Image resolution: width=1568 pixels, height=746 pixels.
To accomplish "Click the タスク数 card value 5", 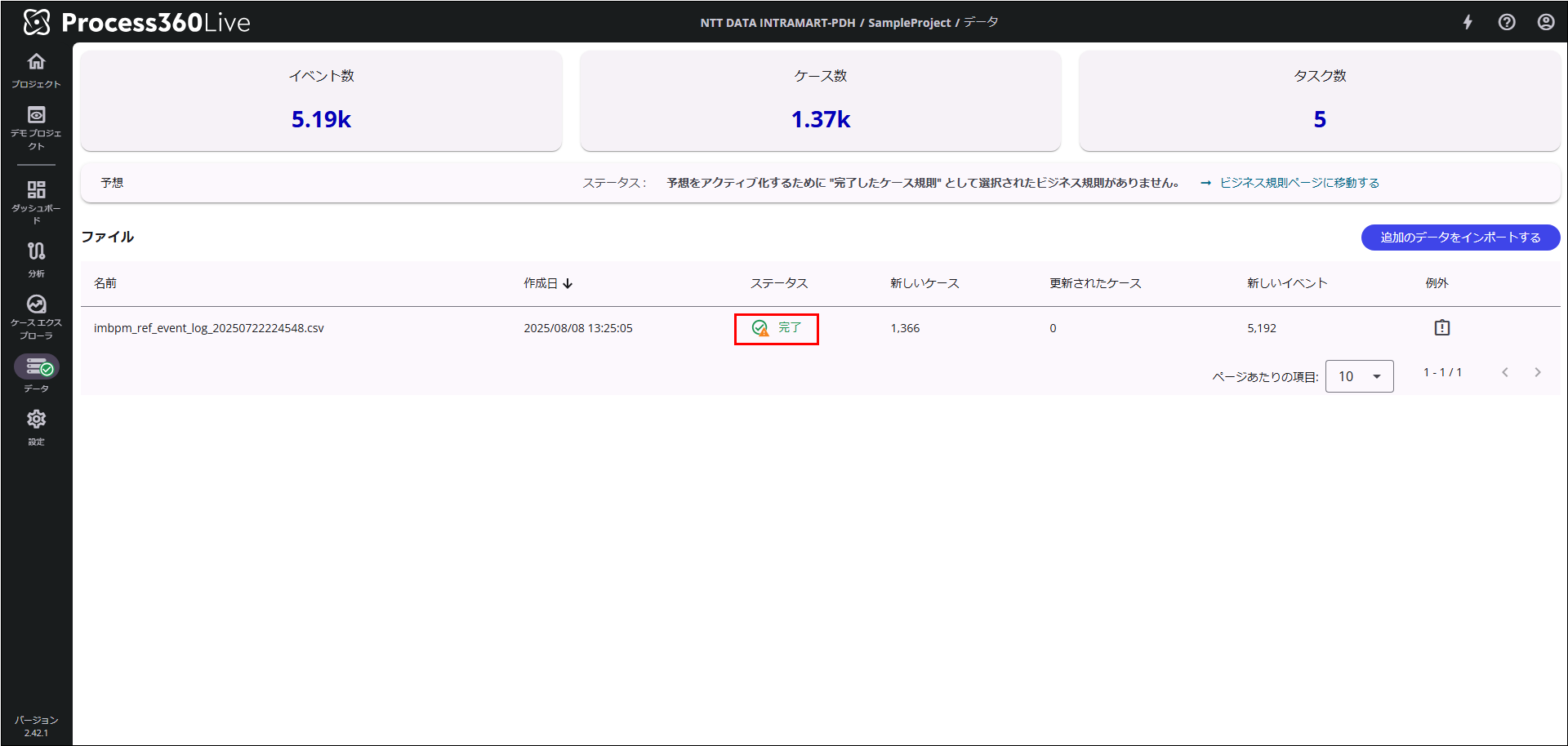I will click(x=1320, y=119).
